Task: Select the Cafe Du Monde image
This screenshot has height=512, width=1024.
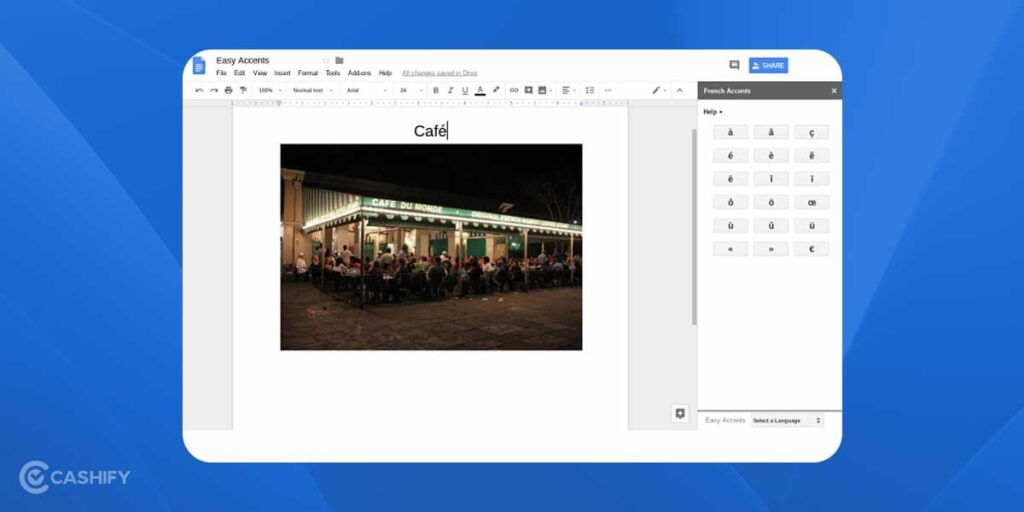Action: click(431, 247)
